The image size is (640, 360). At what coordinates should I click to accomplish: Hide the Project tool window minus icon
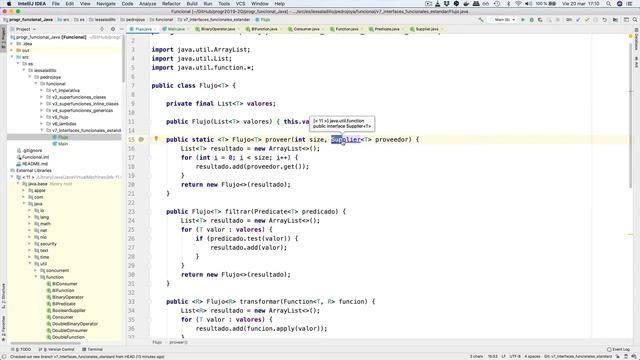coord(121,29)
